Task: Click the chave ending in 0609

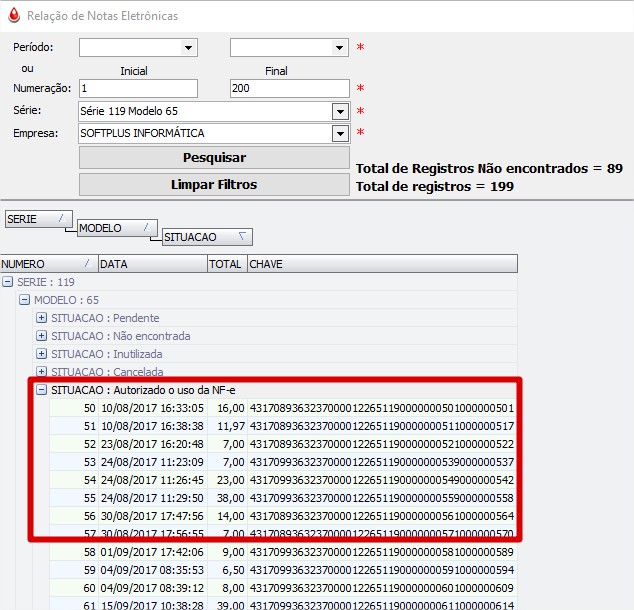Action: (382, 588)
